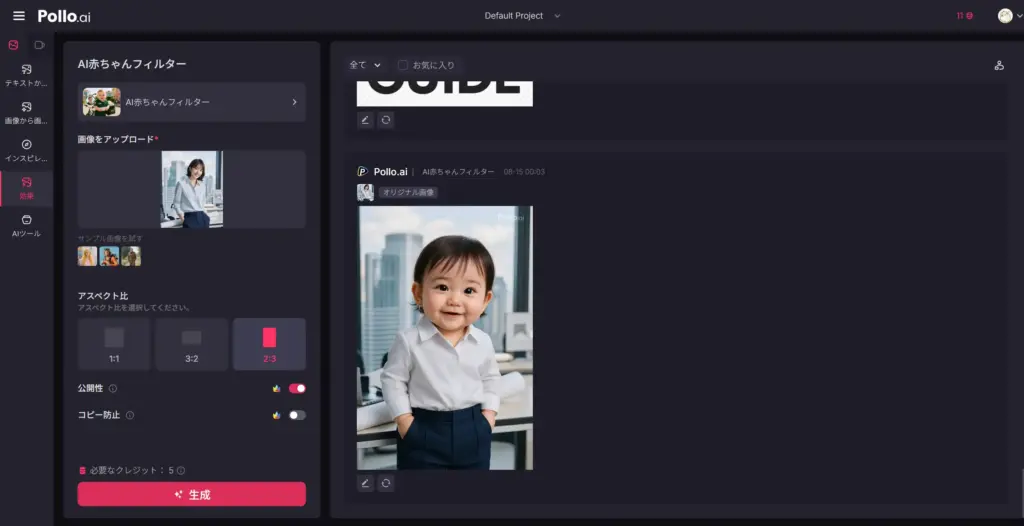Open the hamburger menu
The image size is (1024, 526).
tap(19, 16)
